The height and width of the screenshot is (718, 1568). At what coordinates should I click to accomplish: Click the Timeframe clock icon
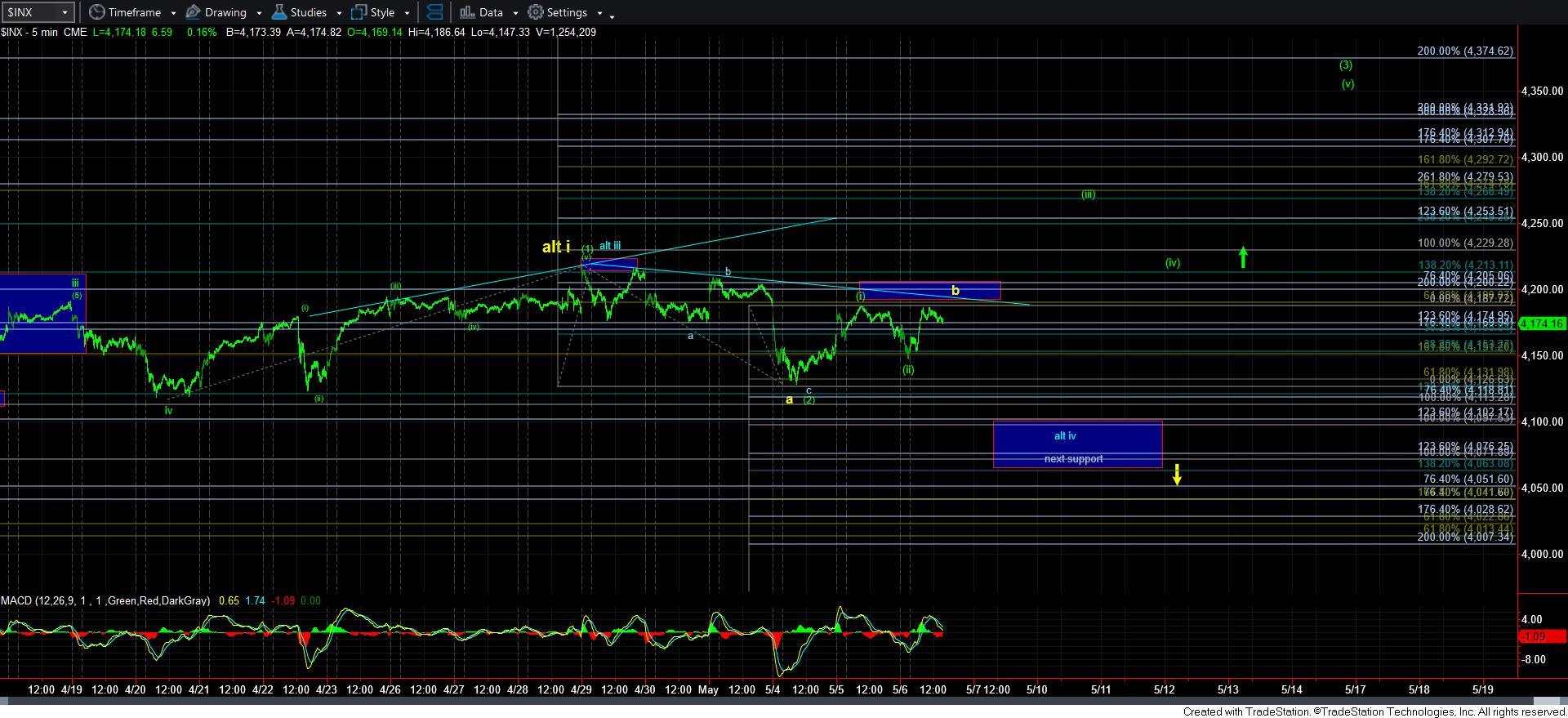(97, 12)
